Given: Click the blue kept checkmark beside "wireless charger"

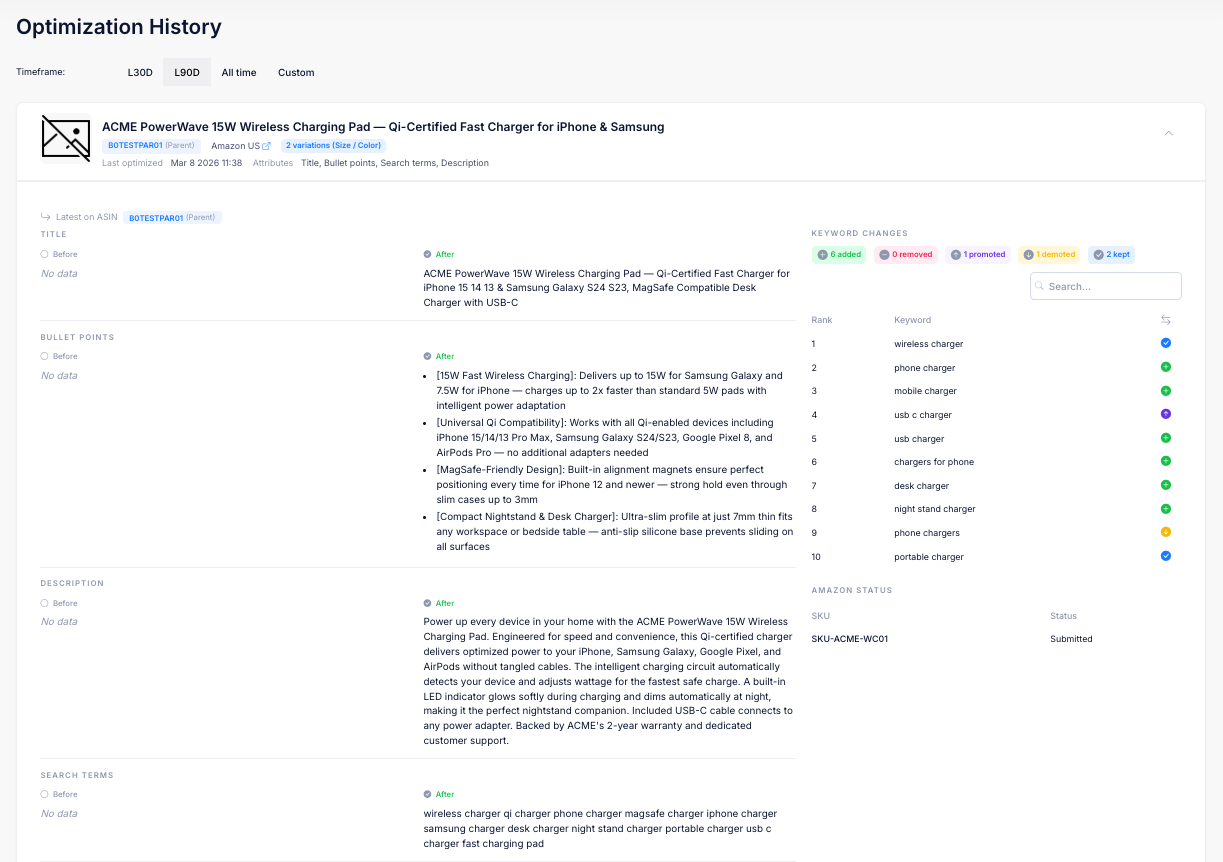Looking at the screenshot, I should click(1165, 343).
